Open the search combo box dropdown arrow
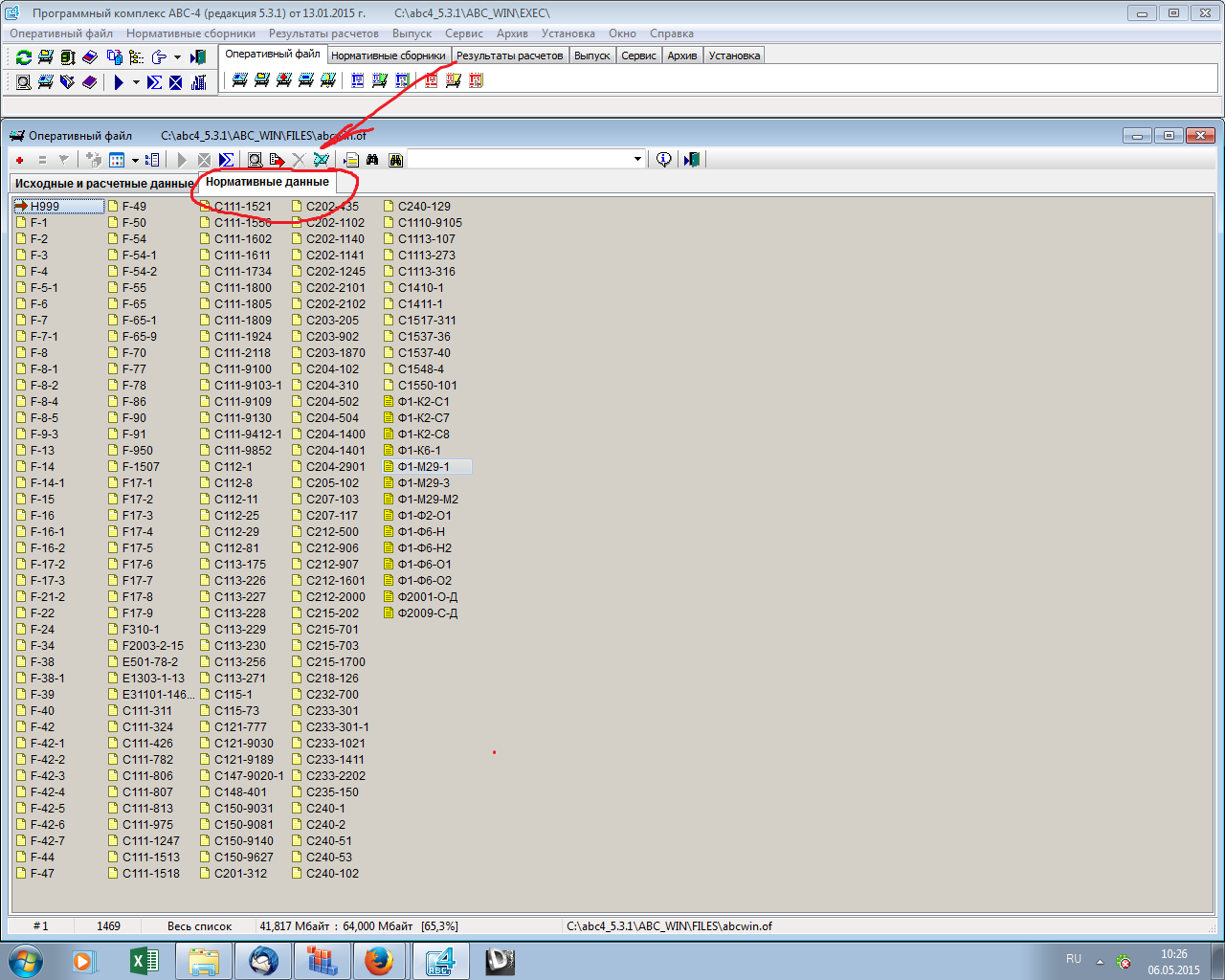The image size is (1225, 980). (x=637, y=159)
